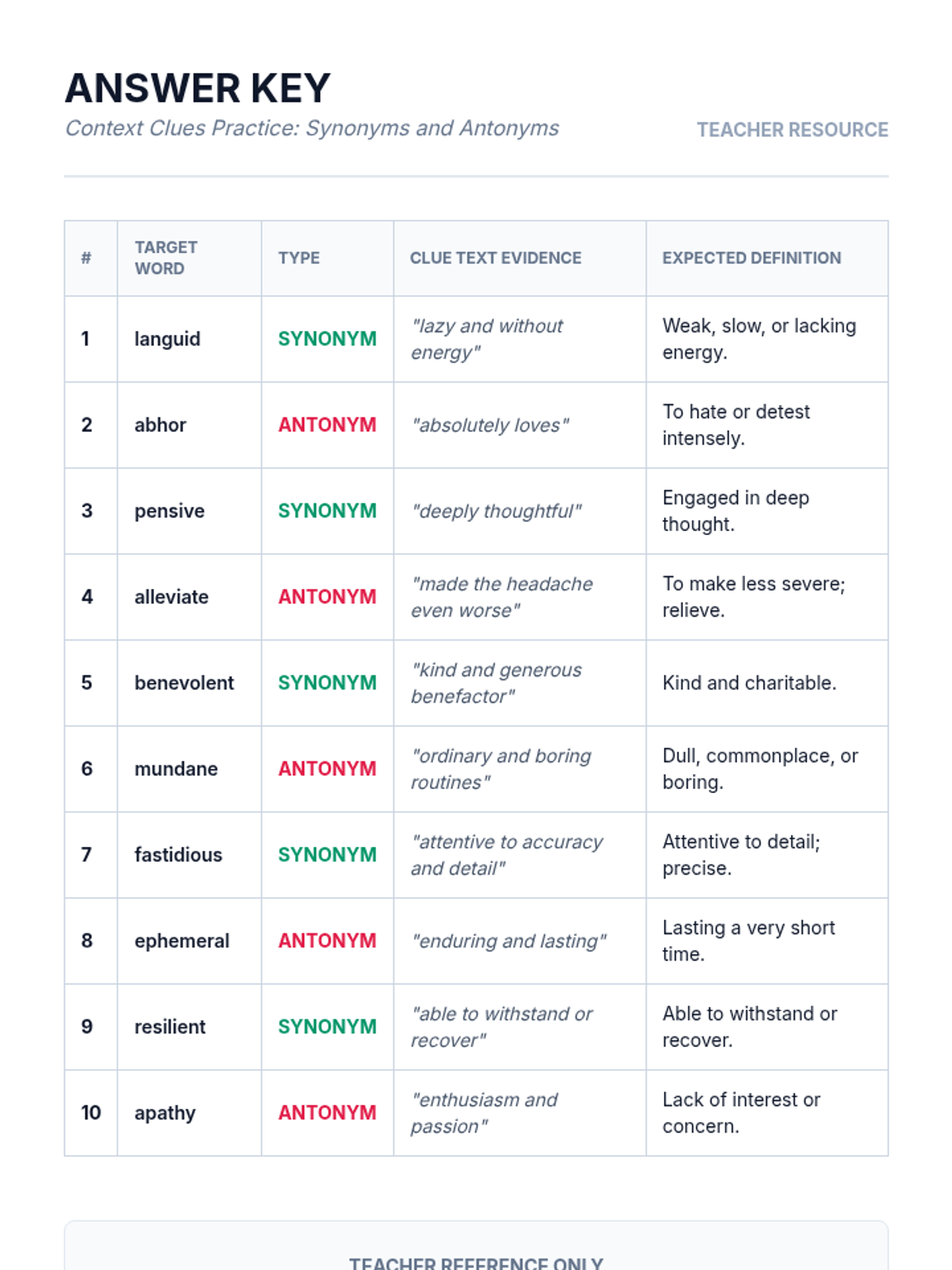The height and width of the screenshot is (1270, 952).
Task: Click the ANTONYM label in the mundane row
Action: click(327, 768)
